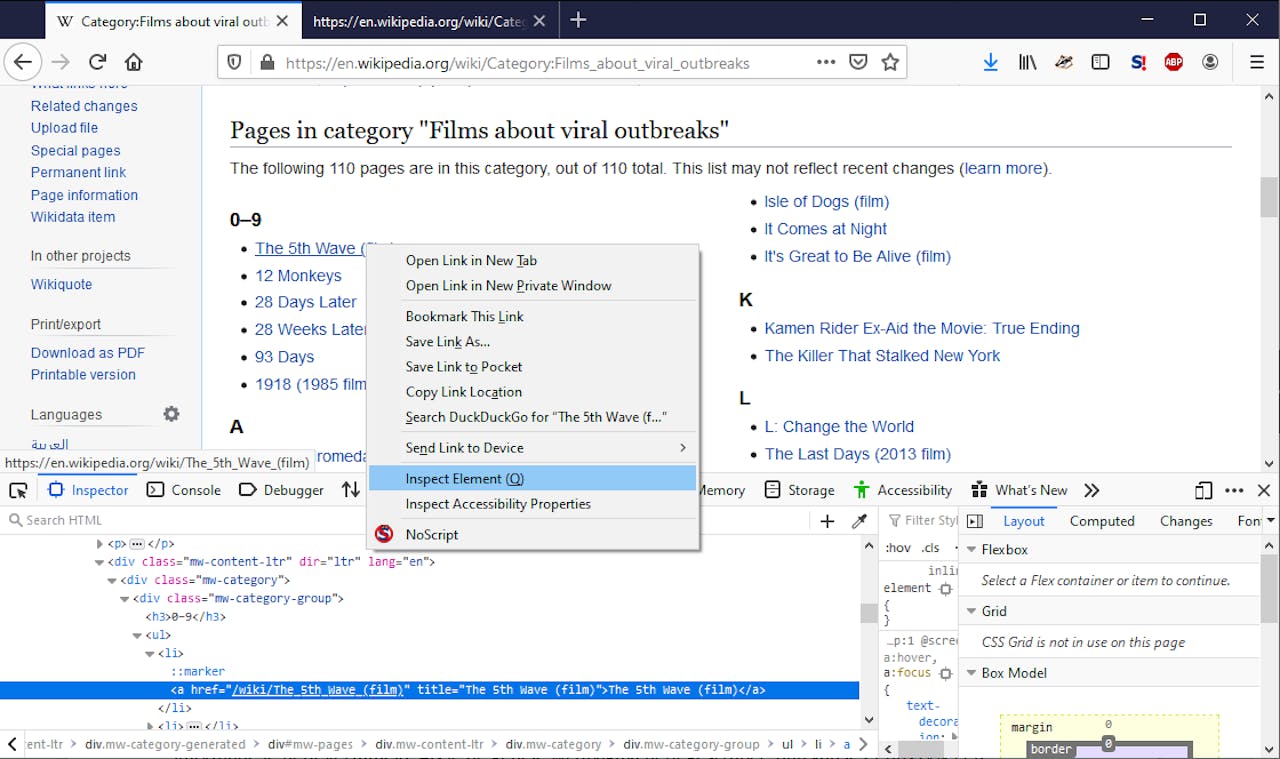Image resolution: width=1280 pixels, height=759 pixels.
Task: Add new node with plus in Inspector
Action: click(827, 520)
